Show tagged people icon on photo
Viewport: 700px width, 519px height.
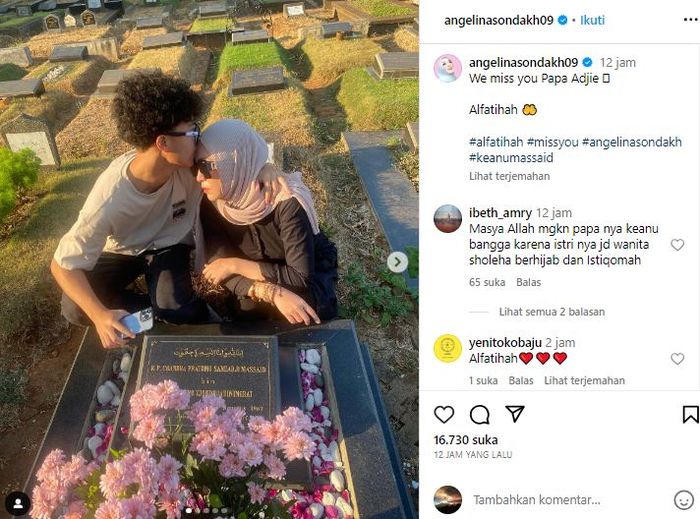18,503
